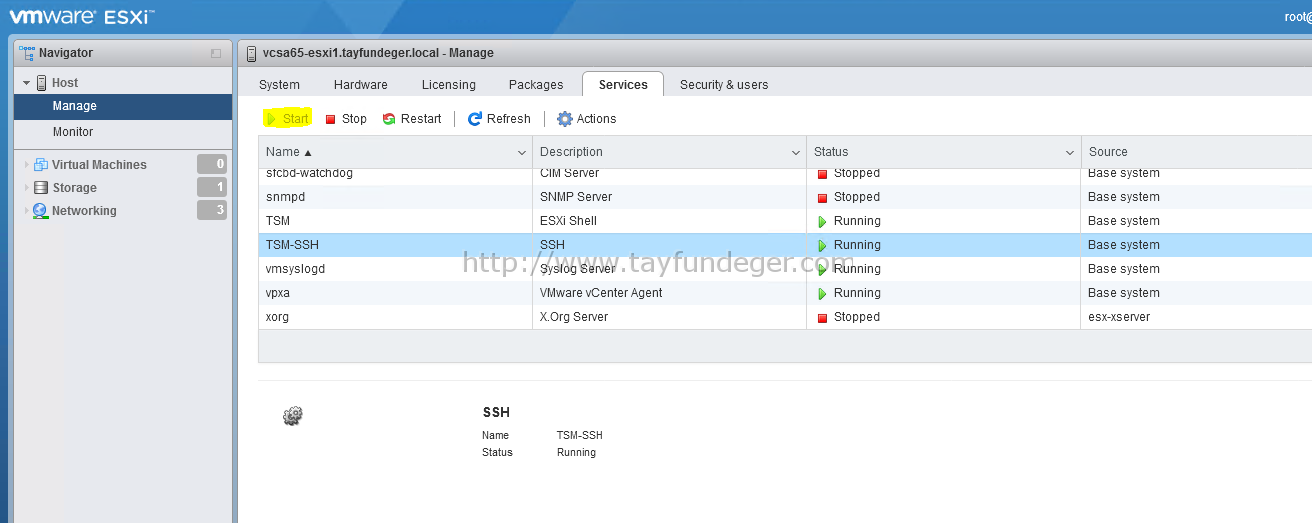
Task: Expand the Networking tree node
Action: click(27, 211)
